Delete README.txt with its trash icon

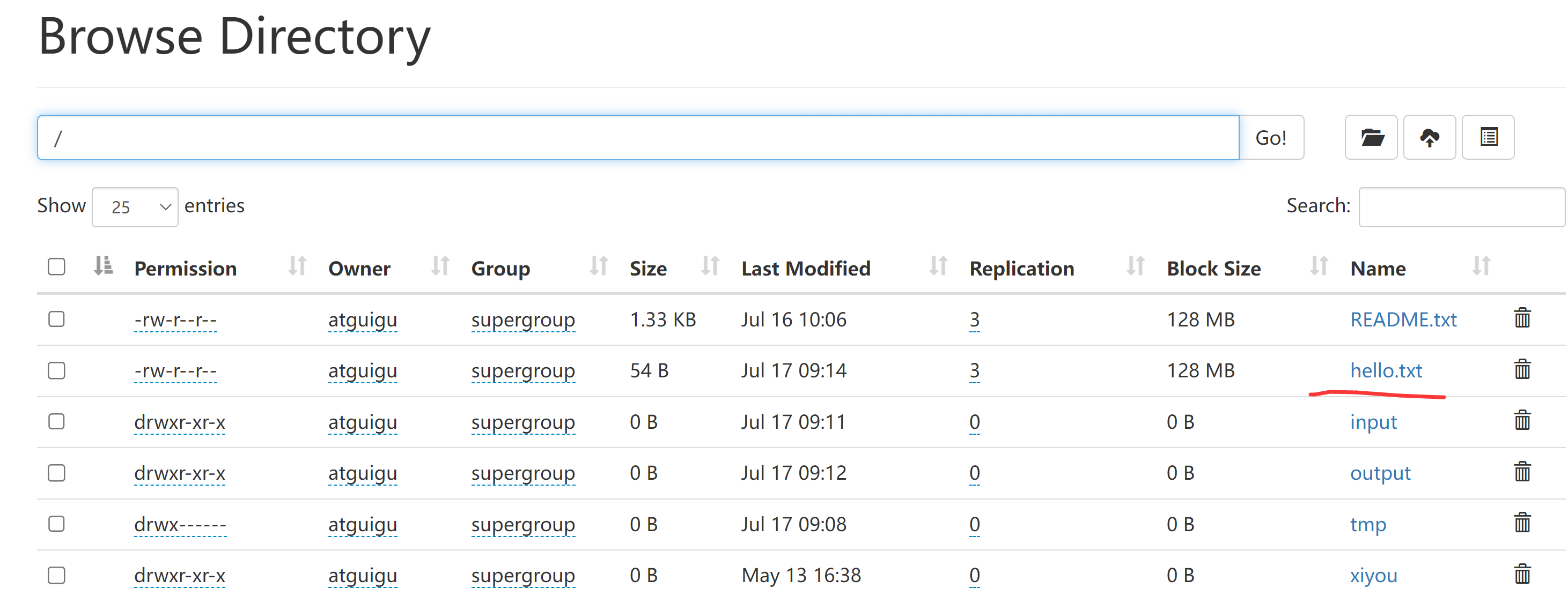tap(1522, 318)
